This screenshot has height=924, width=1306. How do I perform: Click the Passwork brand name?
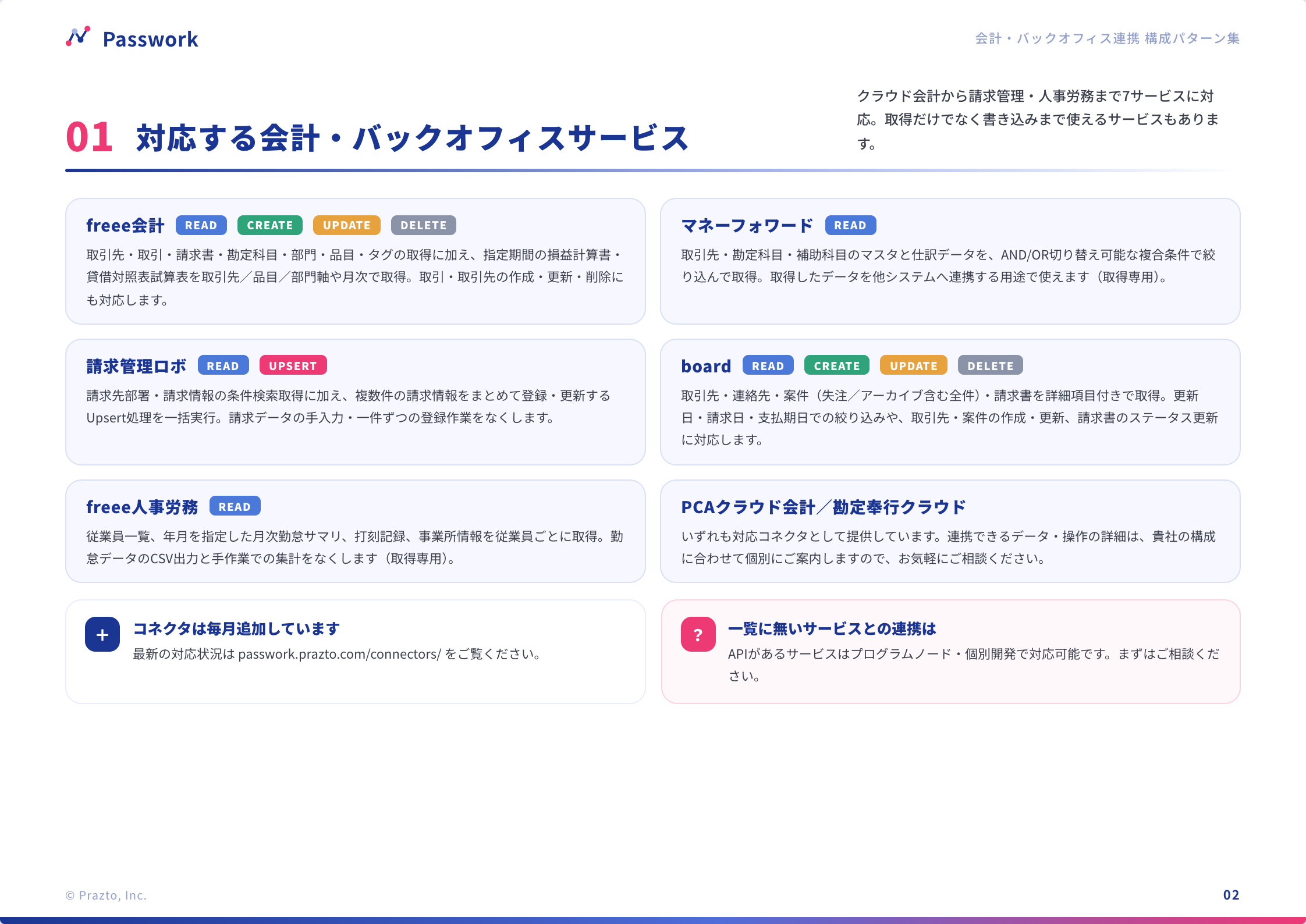pyautogui.click(x=151, y=39)
